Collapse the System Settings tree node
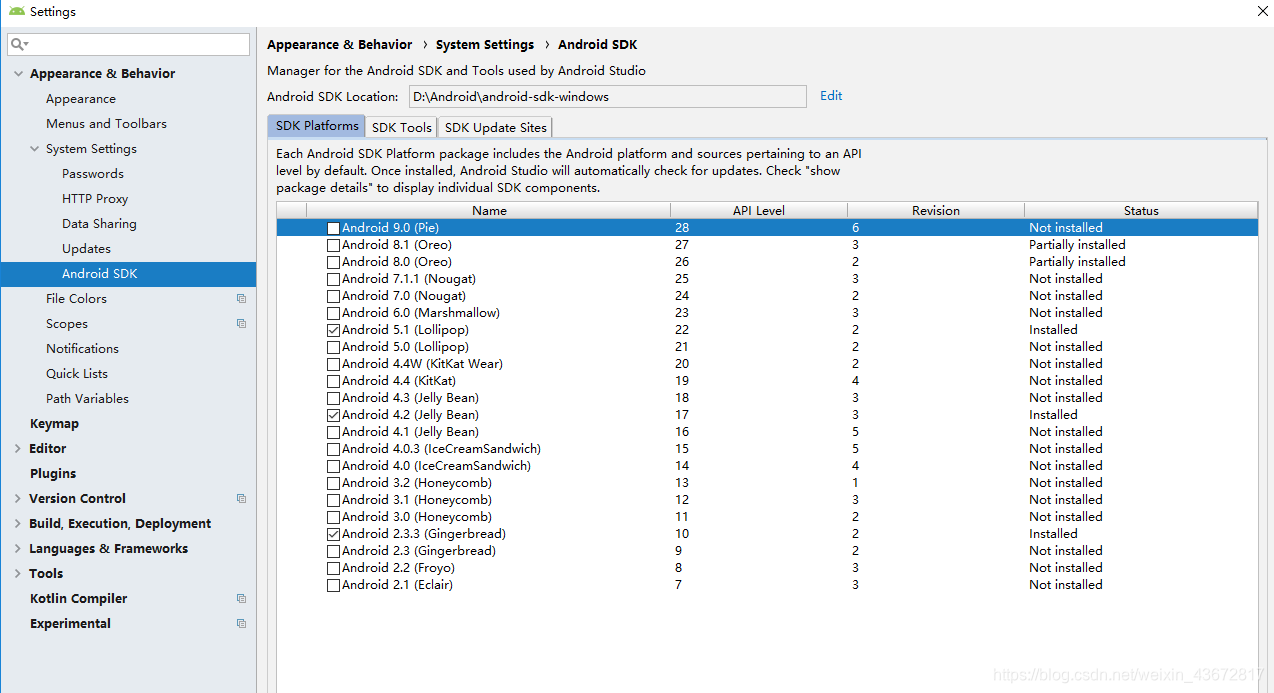1274x693 pixels. 34,149
